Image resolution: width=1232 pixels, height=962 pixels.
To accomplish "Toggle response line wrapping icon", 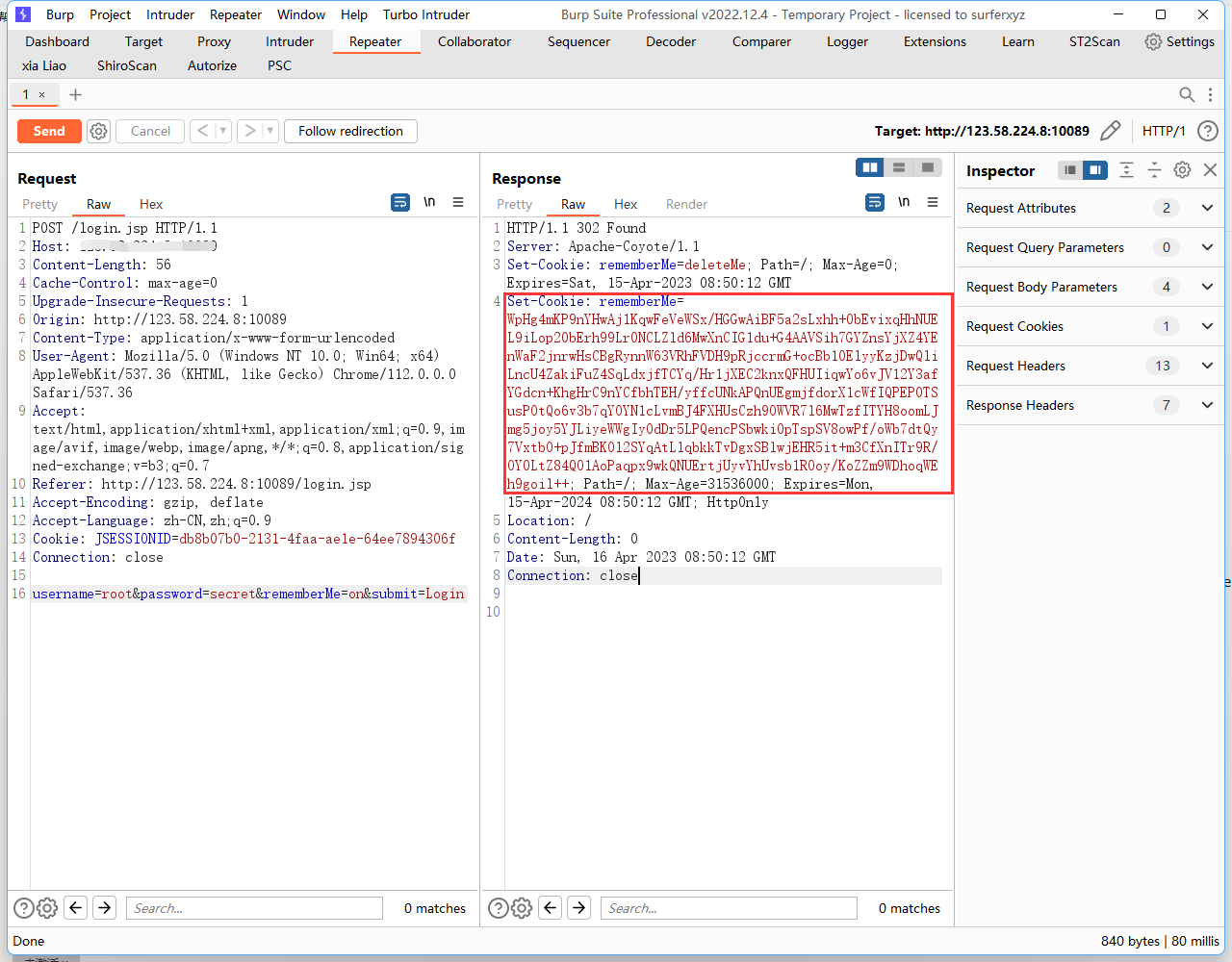I will pyautogui.click(x=875, y=202).
